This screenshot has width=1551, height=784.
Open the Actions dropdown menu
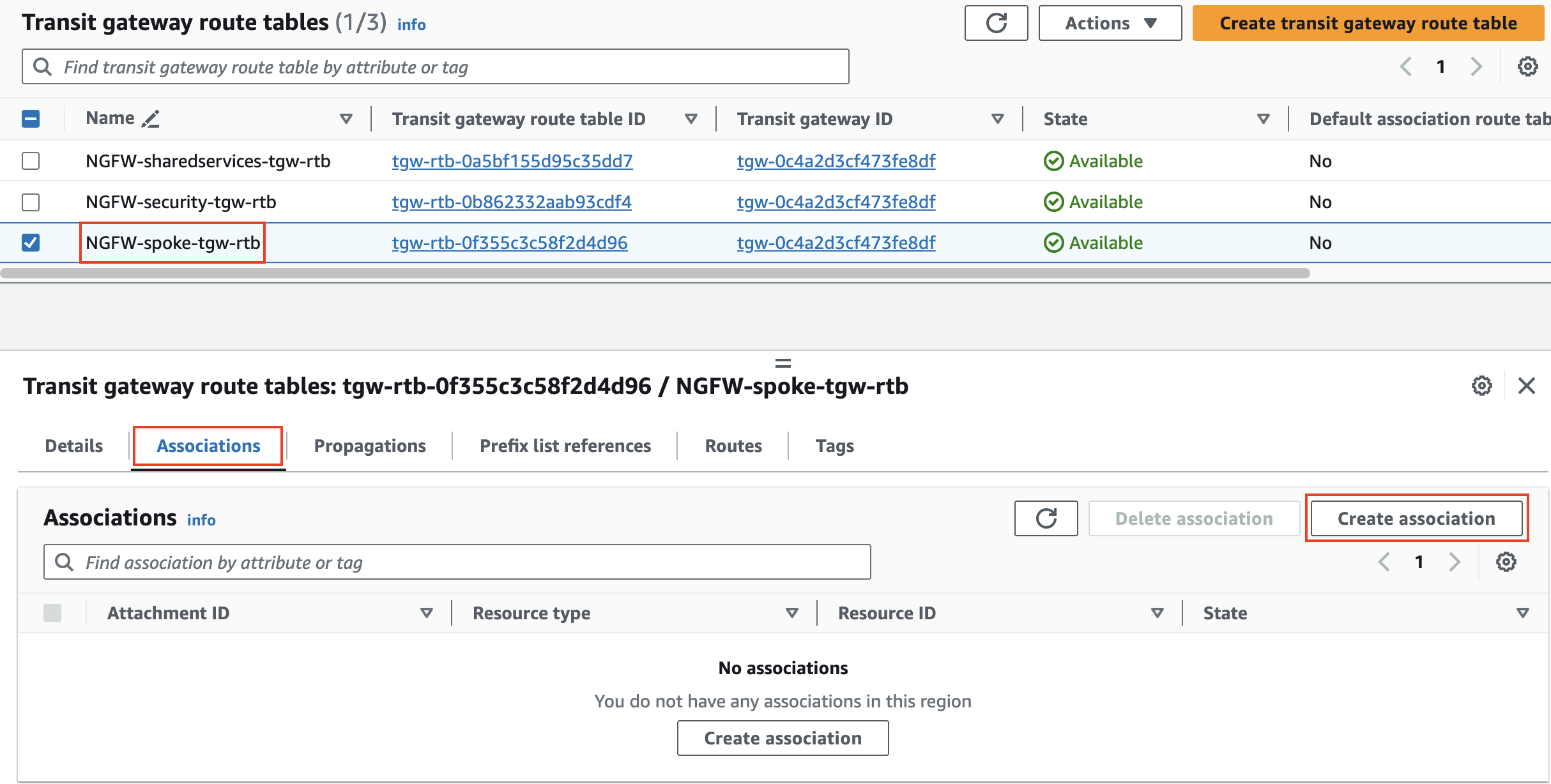click(x=1110, y=24)
